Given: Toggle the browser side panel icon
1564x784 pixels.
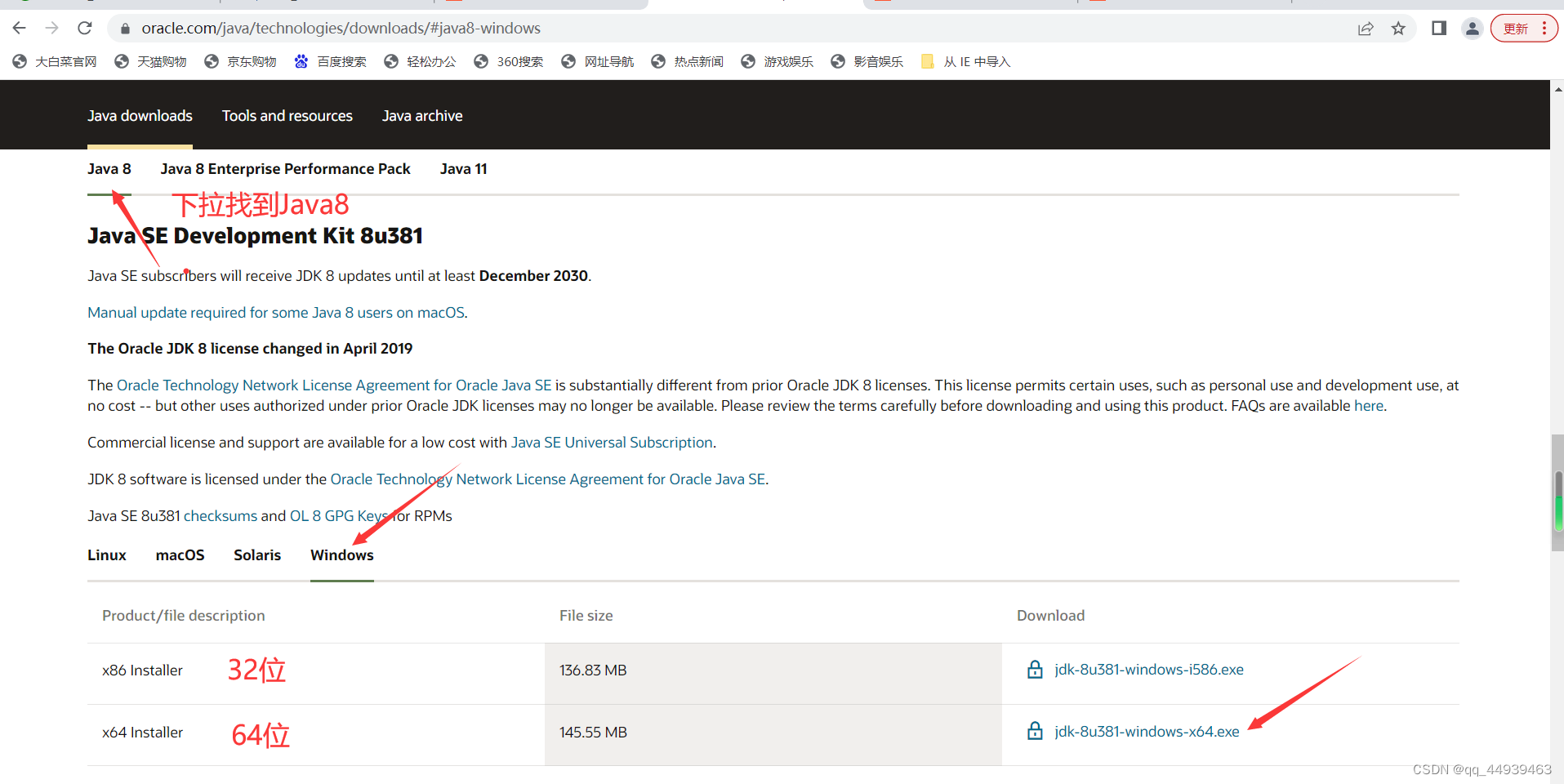Looking at the screenshot, I should (x=1439, y=29).
